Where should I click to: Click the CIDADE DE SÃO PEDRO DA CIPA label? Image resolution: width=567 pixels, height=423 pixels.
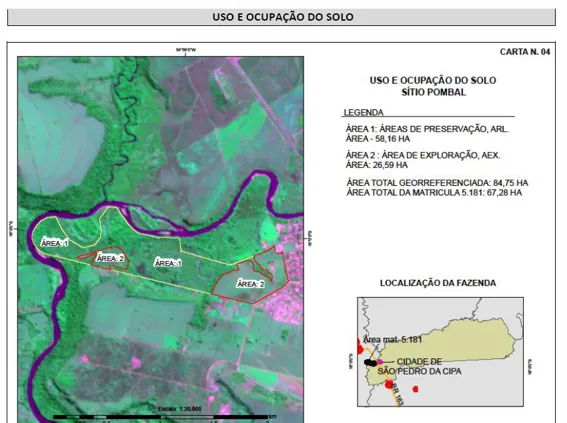[419, 366]
